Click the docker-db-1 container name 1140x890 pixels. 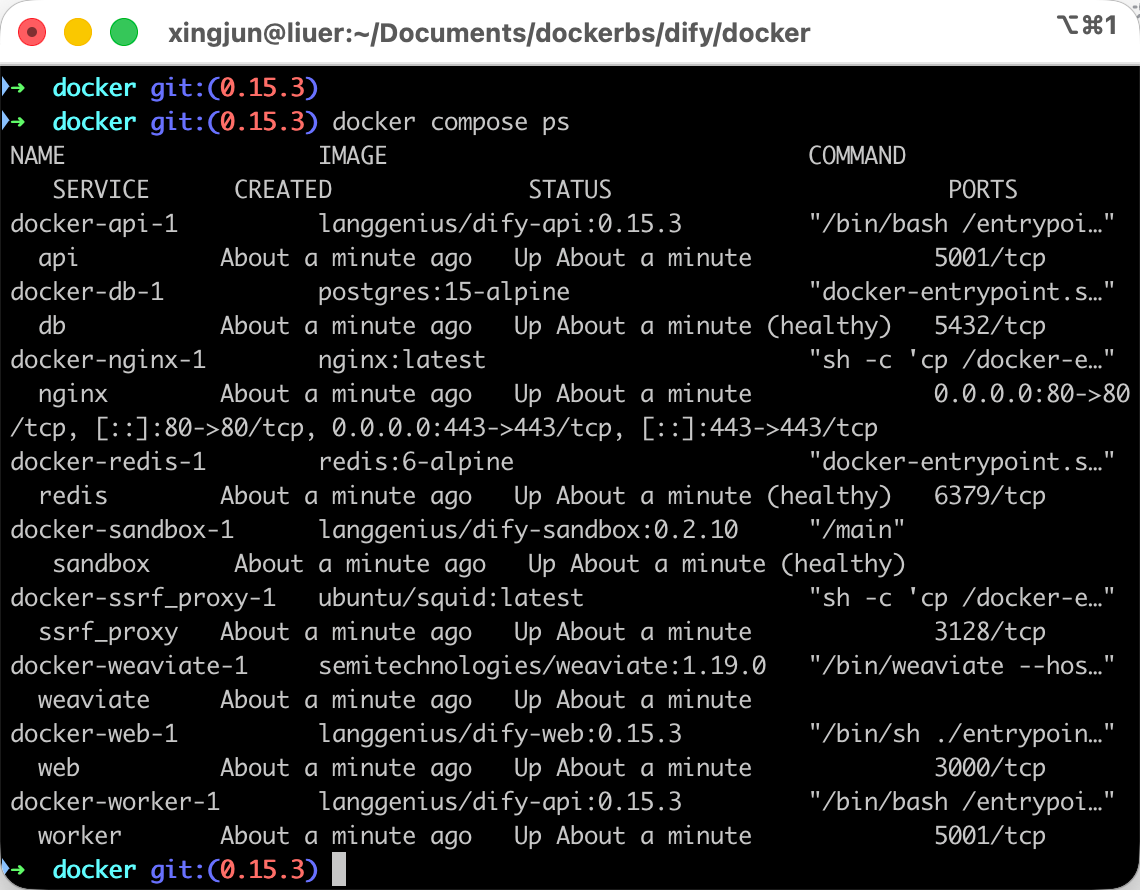click(x=87, y=292)
